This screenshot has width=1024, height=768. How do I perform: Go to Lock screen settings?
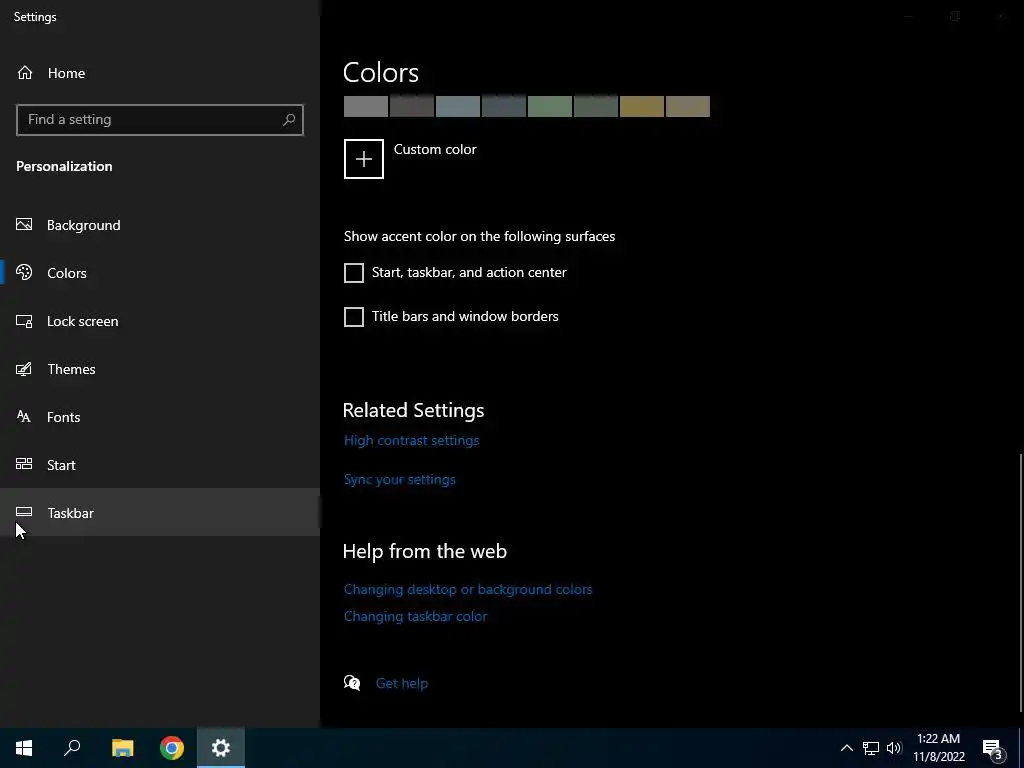[160, 321]
